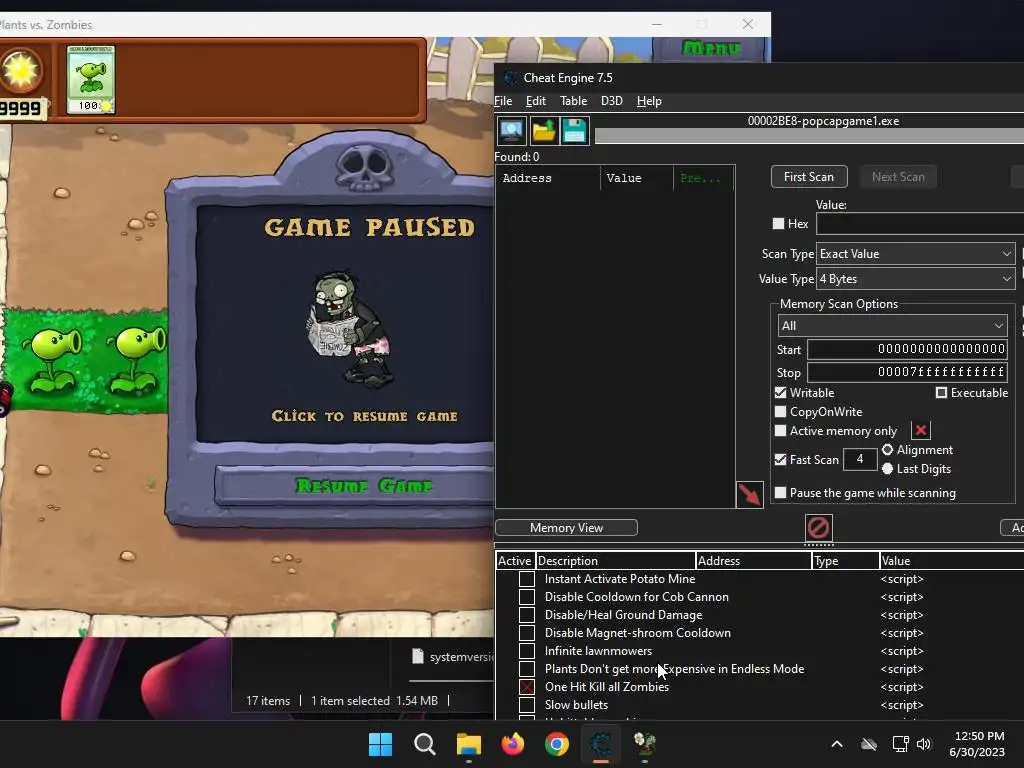Enable CopyOnWrite
Screen dimensions: 1024x768
point(780,411)
